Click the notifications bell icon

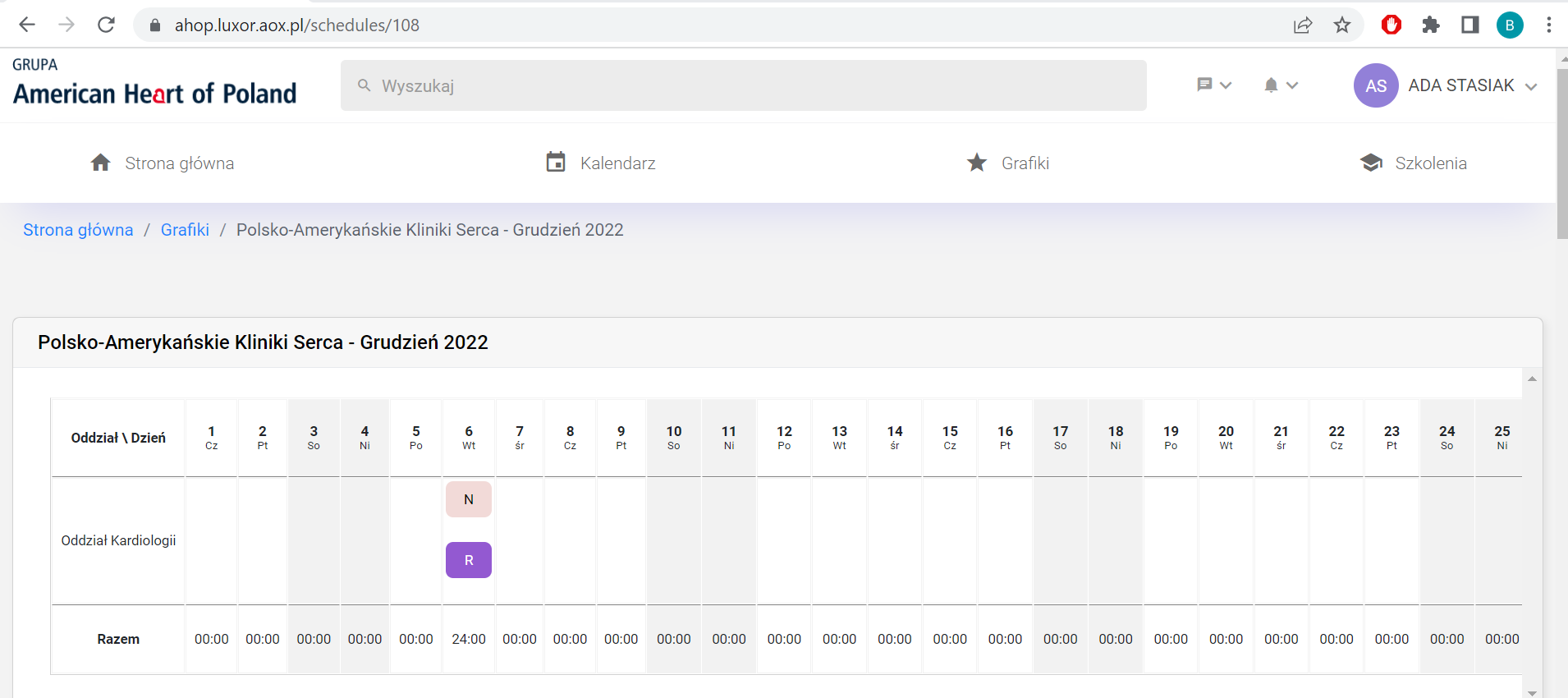click(1271, 85)
